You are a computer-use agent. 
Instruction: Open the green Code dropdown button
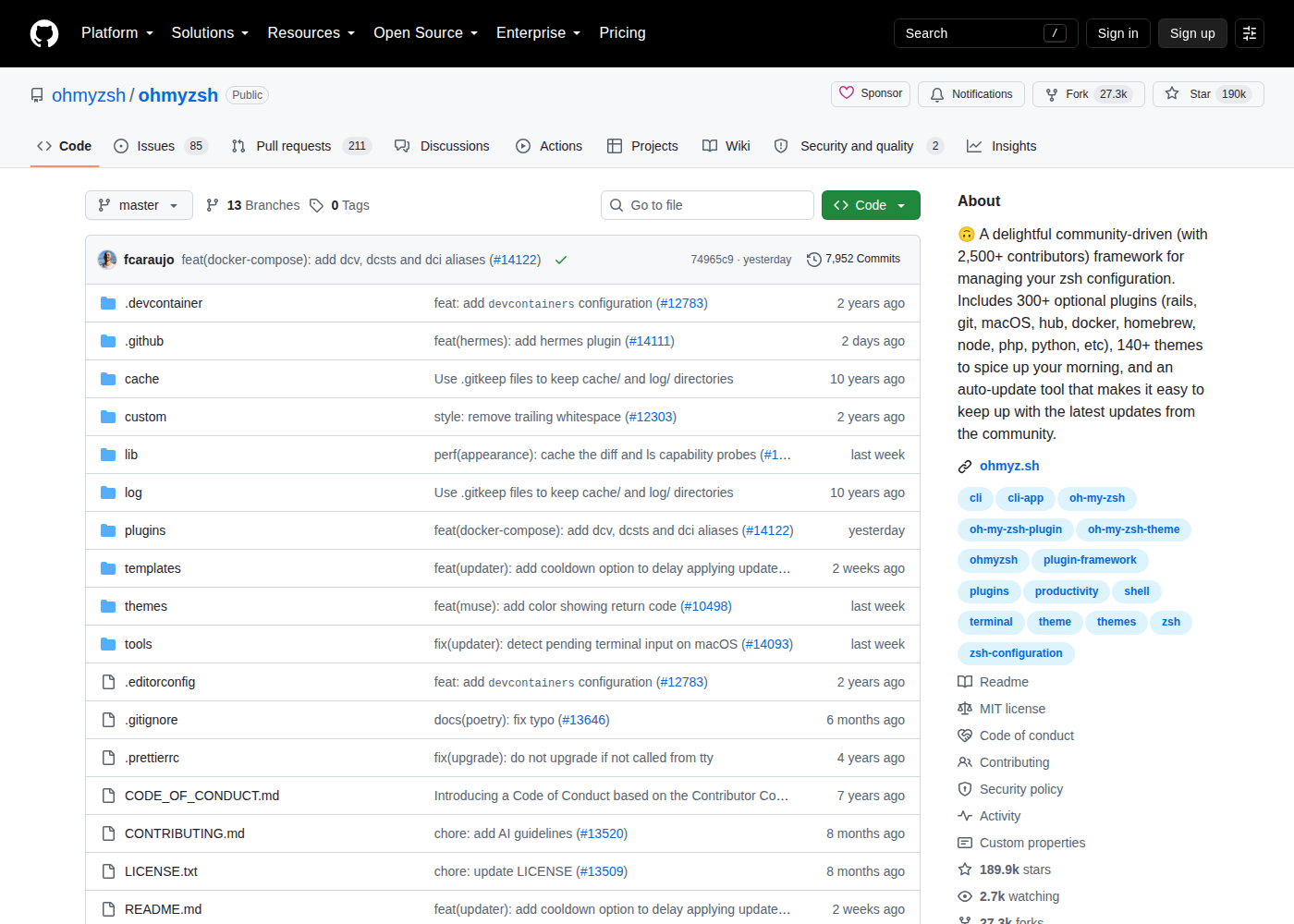871,205
